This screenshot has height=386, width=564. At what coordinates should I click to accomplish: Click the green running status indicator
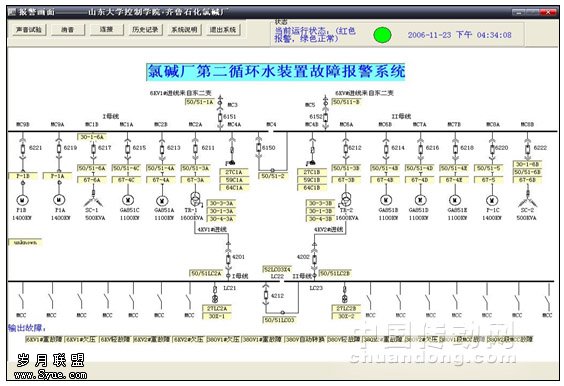click(382, 35)
